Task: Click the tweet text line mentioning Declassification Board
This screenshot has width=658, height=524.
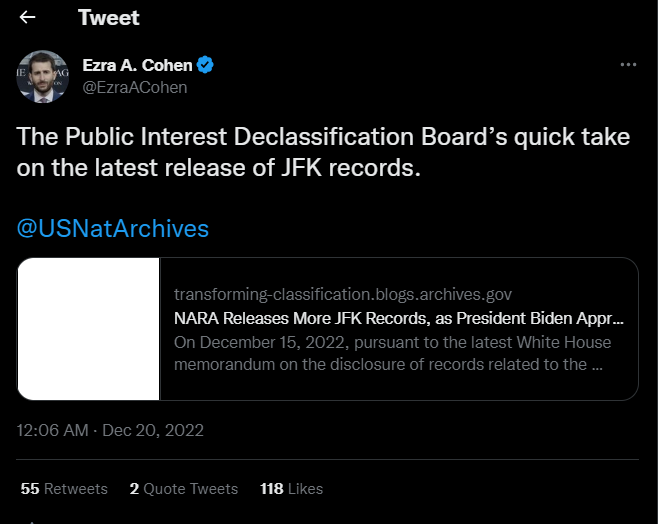Action: coord(323,137)
